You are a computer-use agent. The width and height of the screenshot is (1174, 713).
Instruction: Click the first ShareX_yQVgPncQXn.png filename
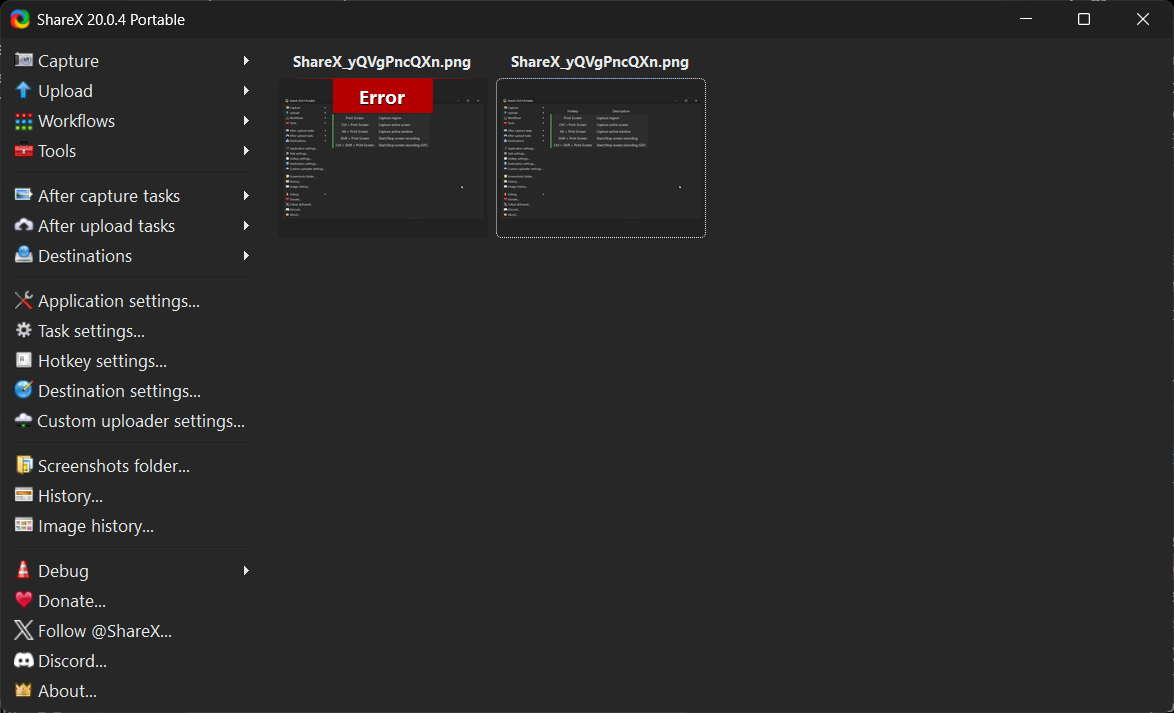point(382,62)
